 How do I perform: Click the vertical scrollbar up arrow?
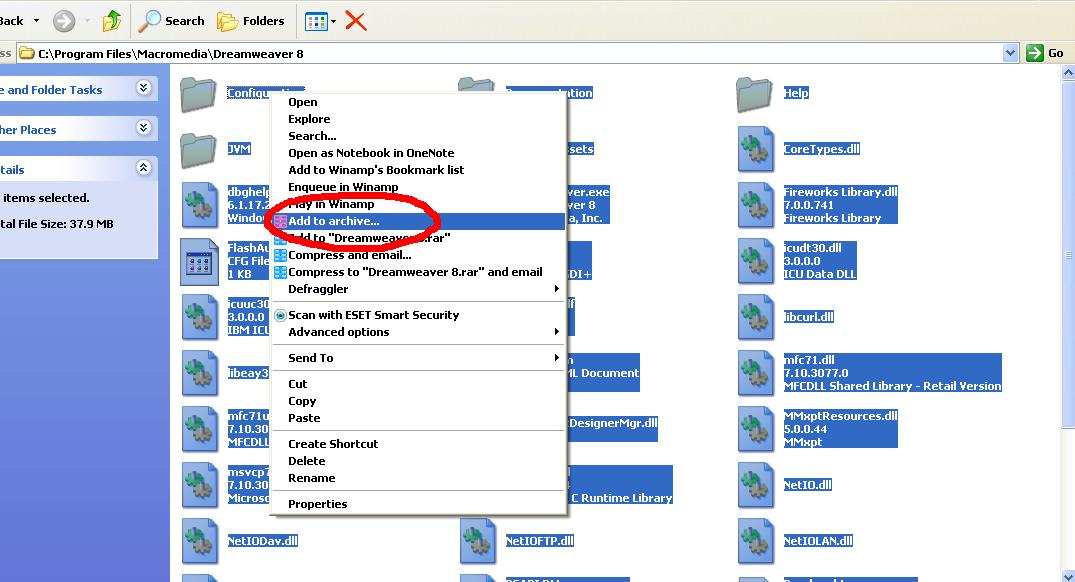[1068, 72]
